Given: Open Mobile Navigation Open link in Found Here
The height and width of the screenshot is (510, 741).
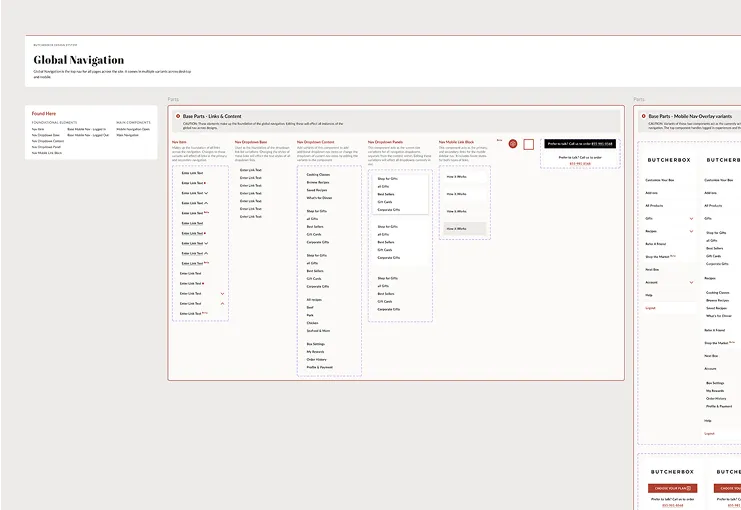Looking at the screenshot, I should [133, 129].
